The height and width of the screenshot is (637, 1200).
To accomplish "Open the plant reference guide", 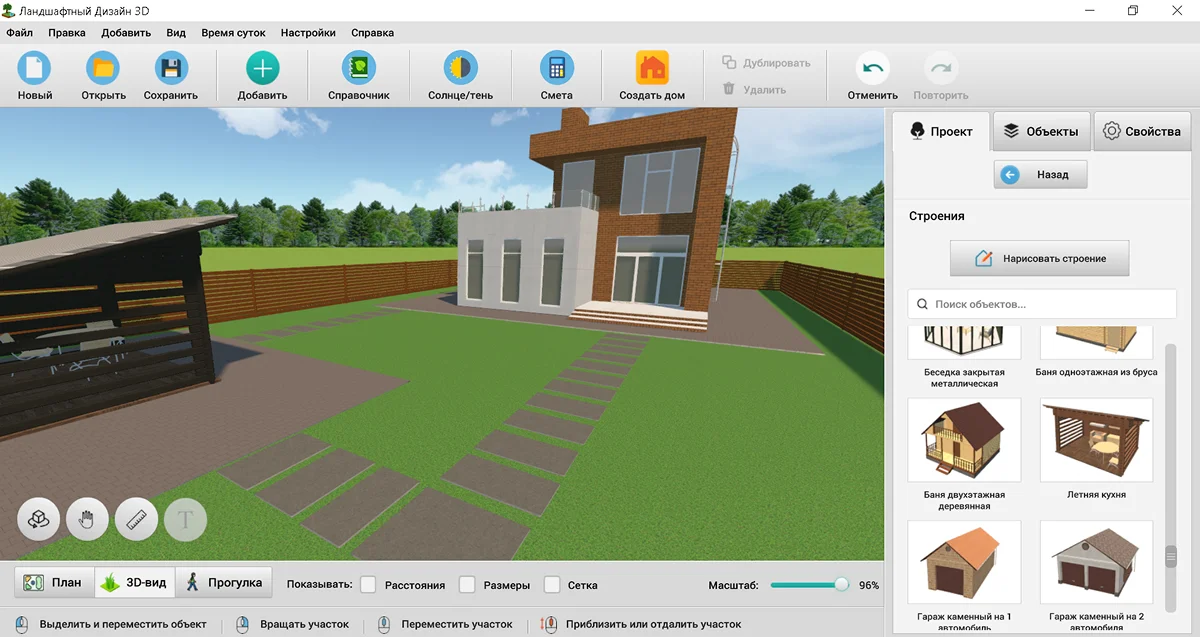I will (x=358, y=69).
